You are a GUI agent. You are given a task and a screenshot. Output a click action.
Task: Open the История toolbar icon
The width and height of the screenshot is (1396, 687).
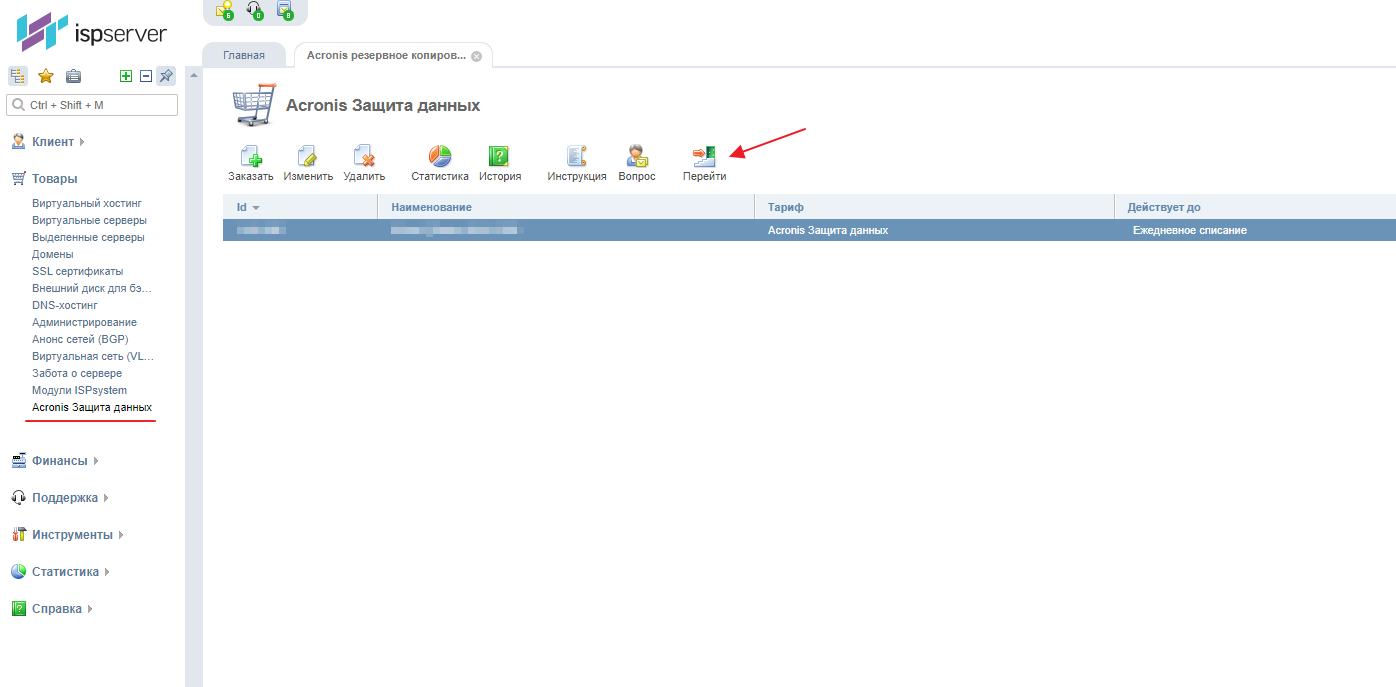(499, 156)
